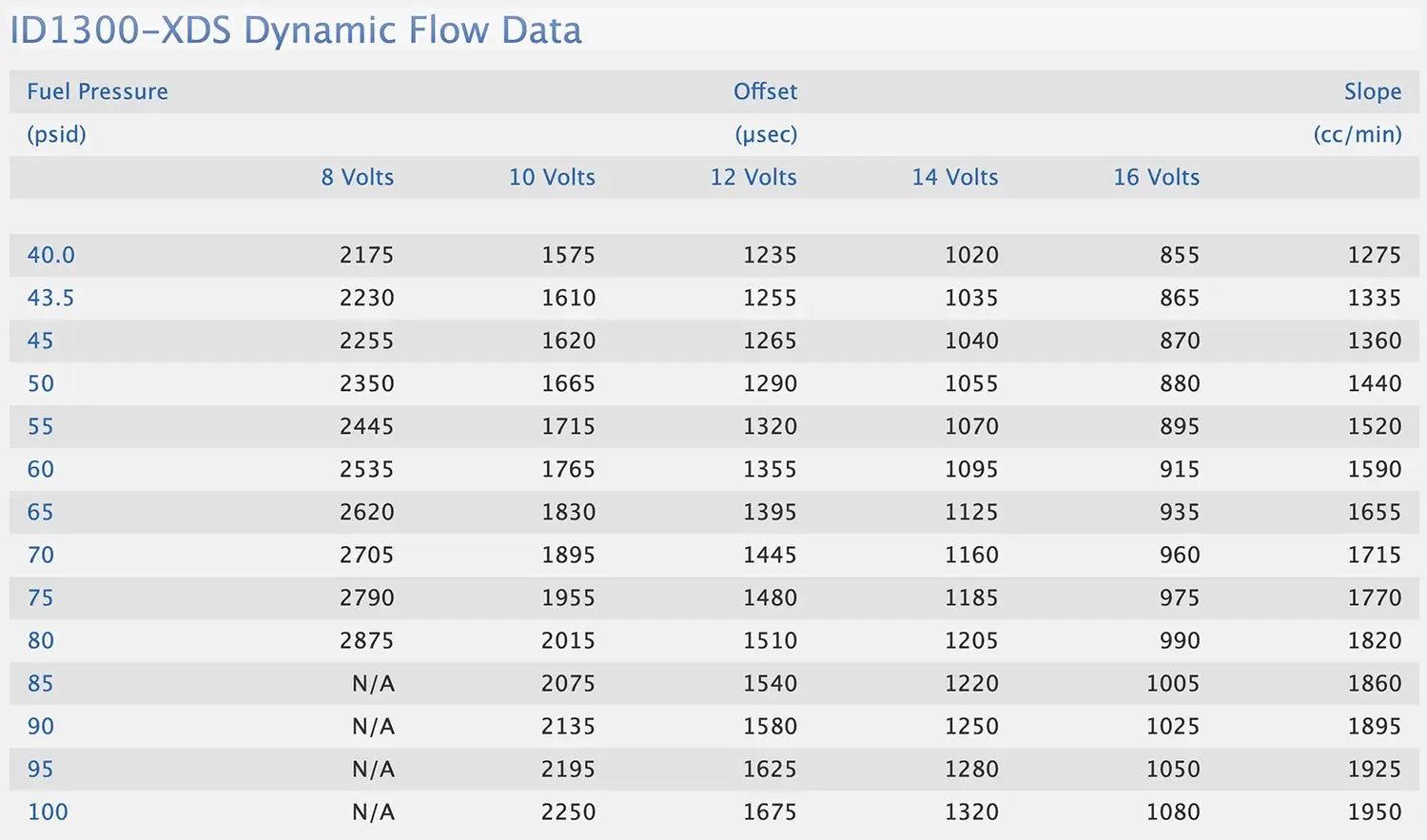1427x840 pixels.
Task: Select the 10 Volts column label
Action: pos(552,177)
